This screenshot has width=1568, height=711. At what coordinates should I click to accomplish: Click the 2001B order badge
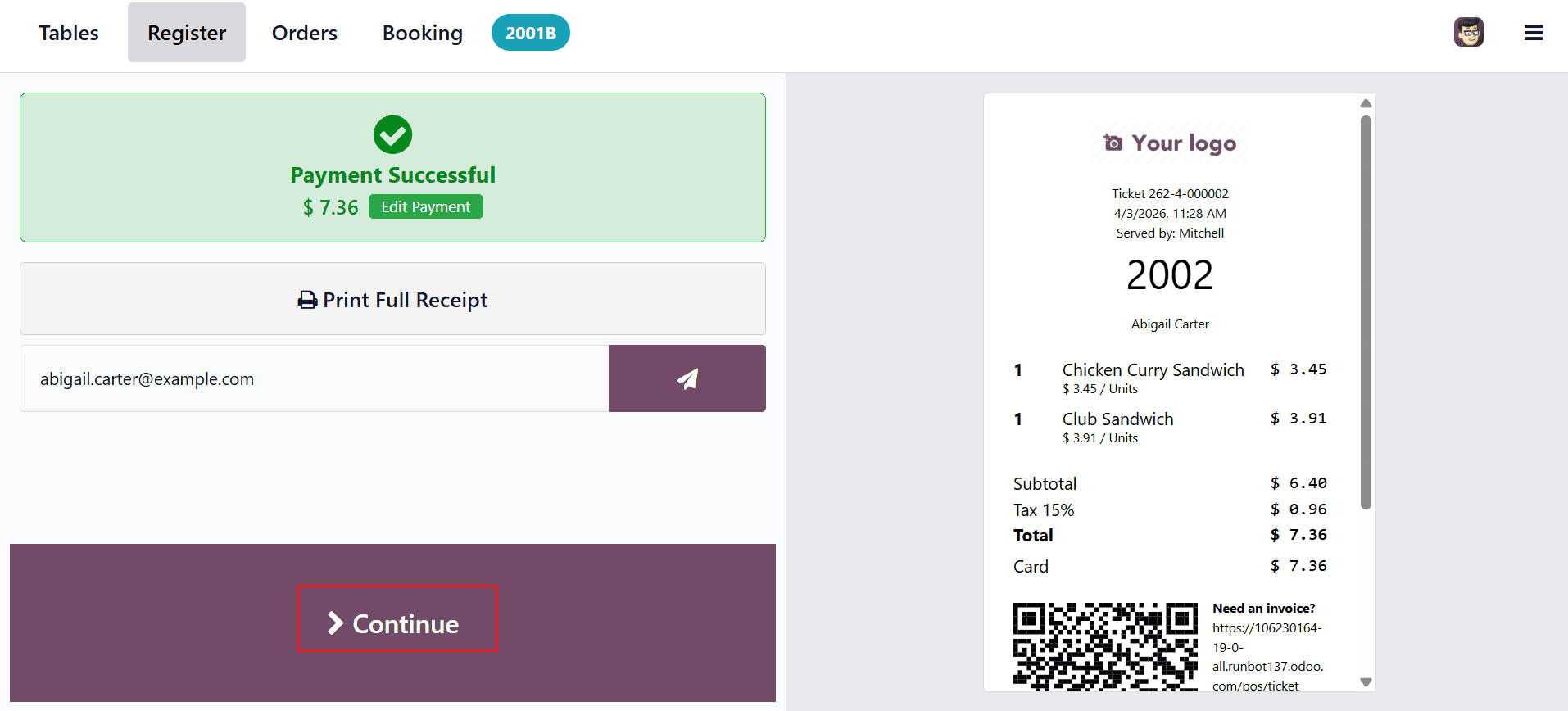(530, 32)
